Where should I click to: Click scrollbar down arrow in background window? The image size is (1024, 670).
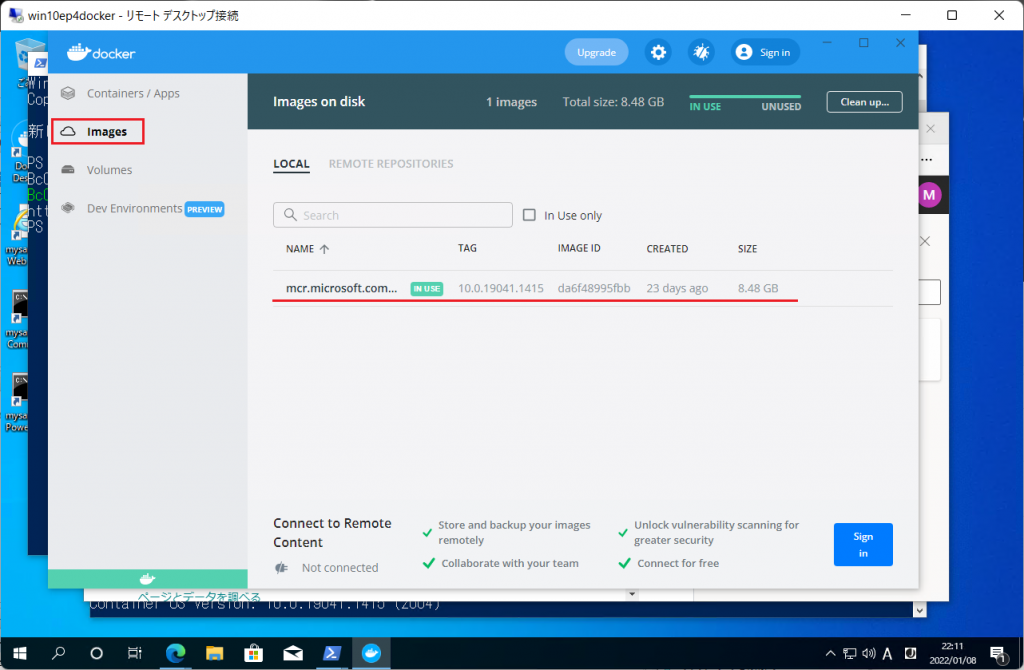point(920,610)
